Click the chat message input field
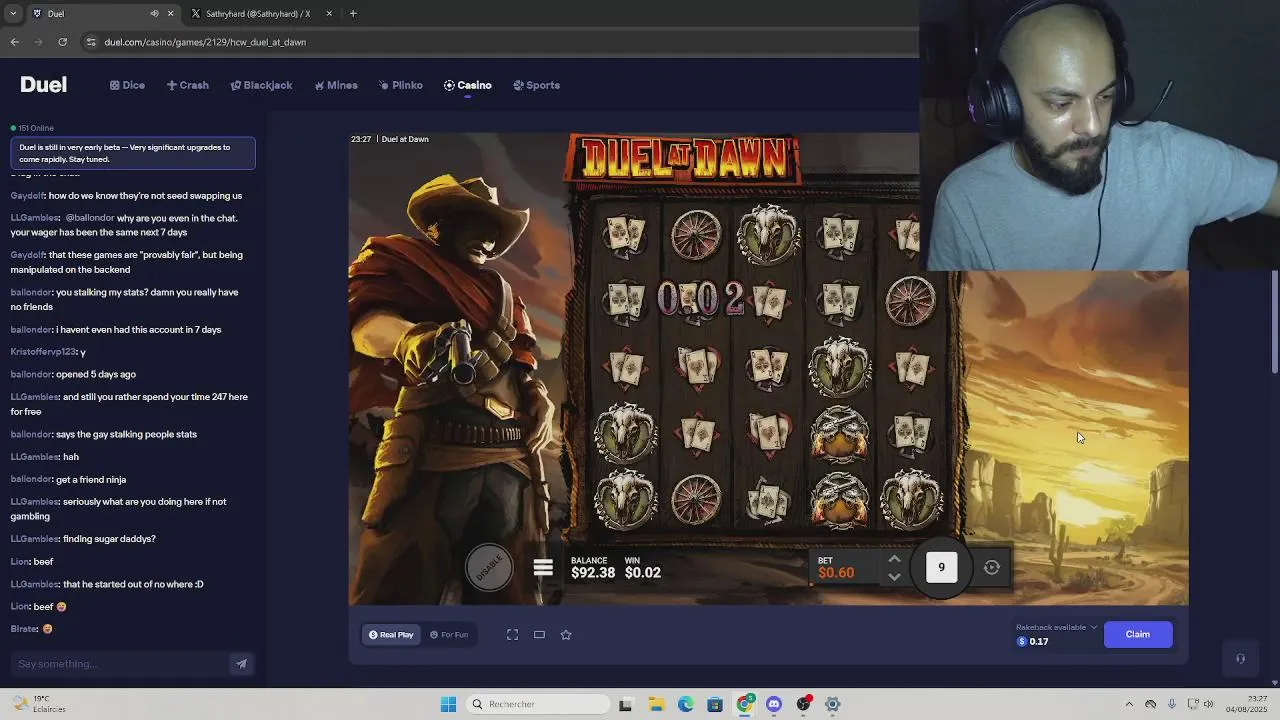 tap(120, 664)
